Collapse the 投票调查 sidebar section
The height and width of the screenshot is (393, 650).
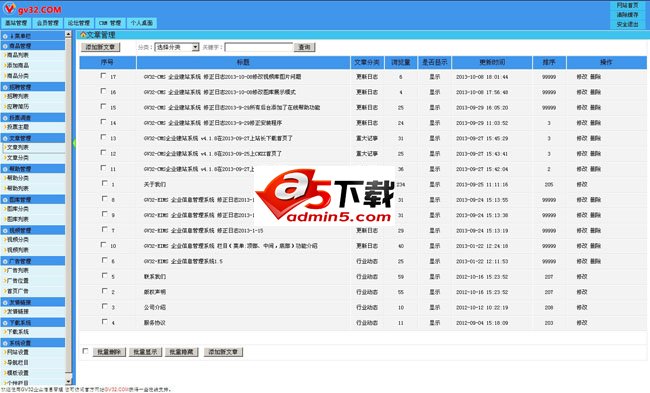(x=32, y=118)
